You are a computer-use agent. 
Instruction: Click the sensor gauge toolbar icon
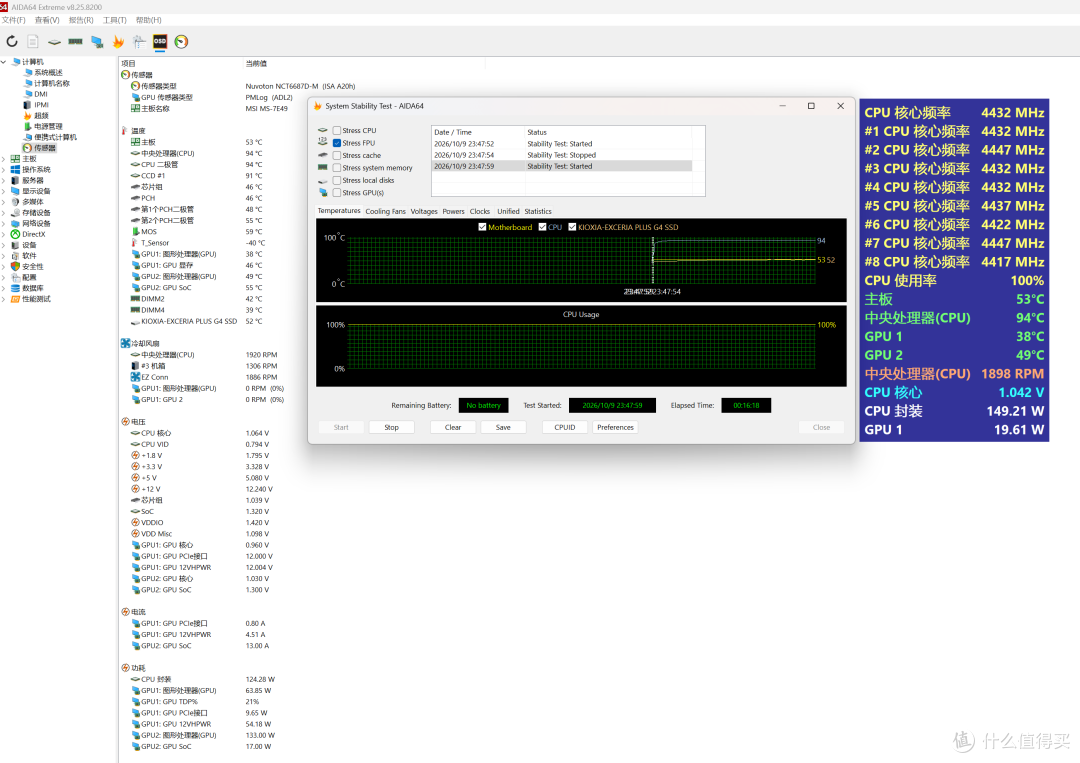(181, 42)
